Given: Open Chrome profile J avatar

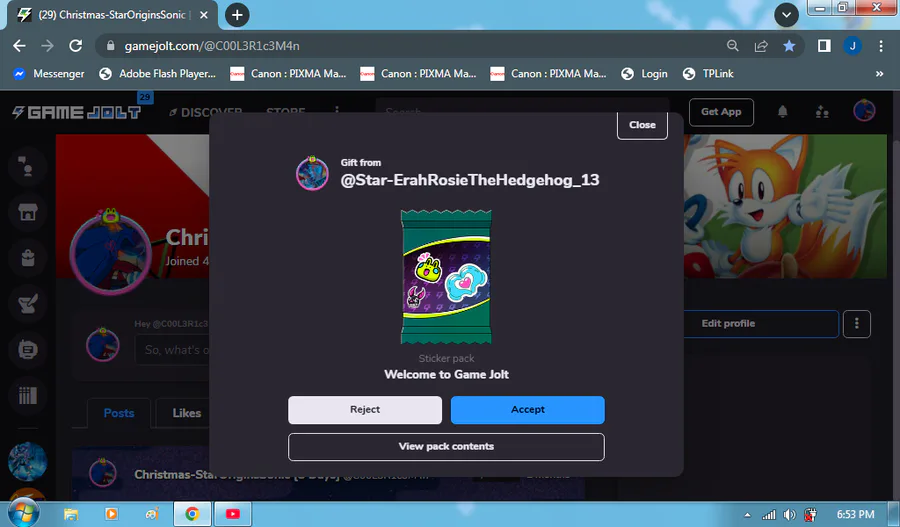Looking at the screenshot, I should 852,46.
